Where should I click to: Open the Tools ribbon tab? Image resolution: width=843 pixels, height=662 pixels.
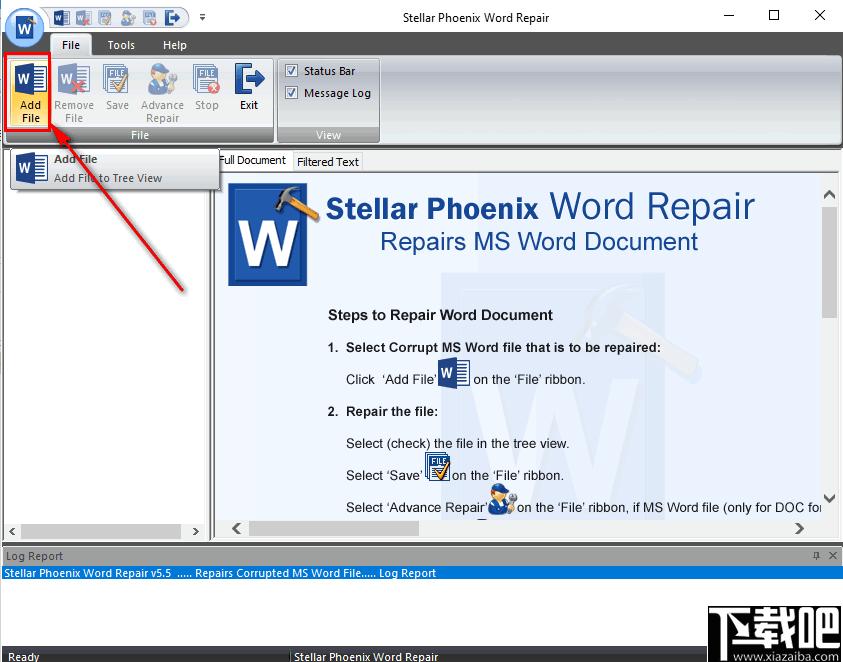tap(121, 45)
